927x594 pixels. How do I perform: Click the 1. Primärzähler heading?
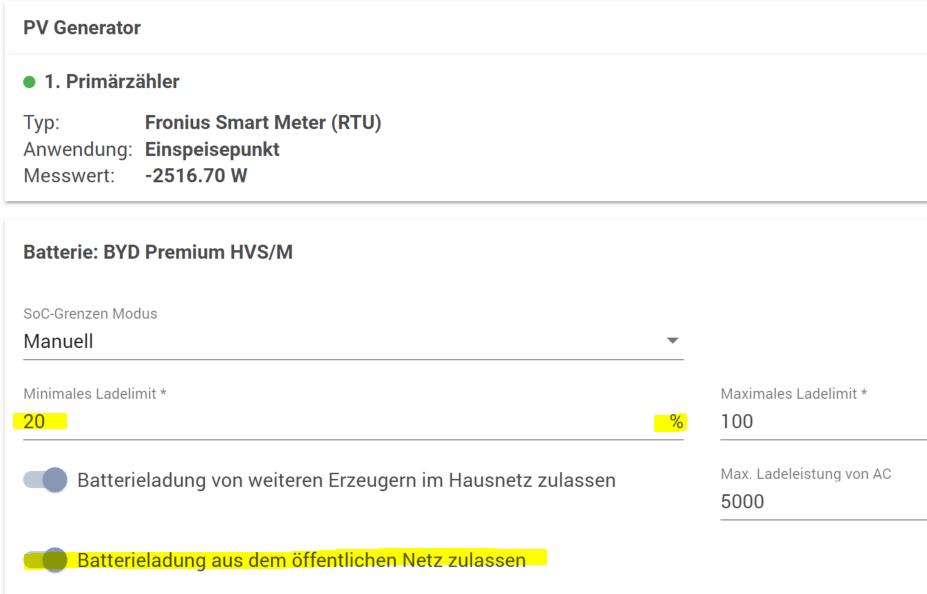tap(112, 82)
